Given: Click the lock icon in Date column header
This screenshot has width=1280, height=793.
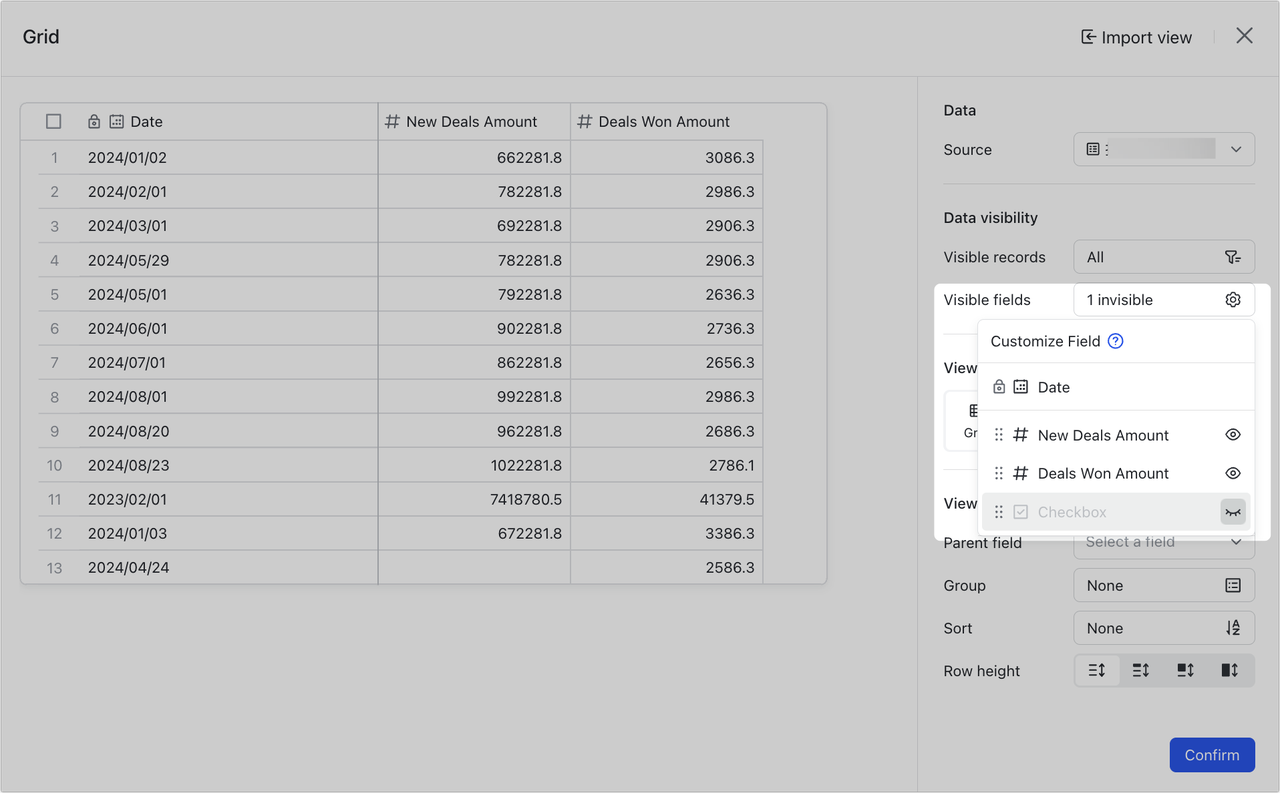Looking at the screenshot, I should click(x=94, y=121).
